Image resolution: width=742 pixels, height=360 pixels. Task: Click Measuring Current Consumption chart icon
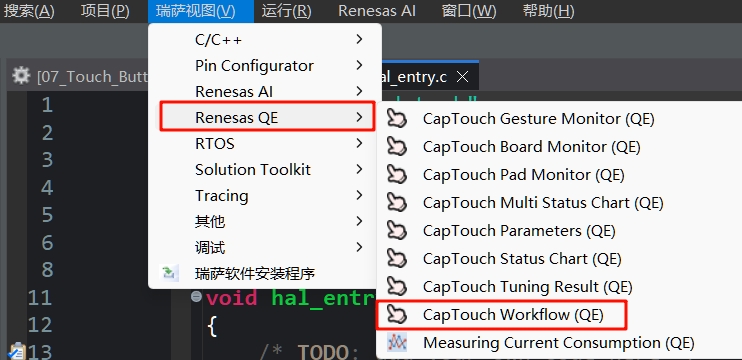[x=397, y=342]
